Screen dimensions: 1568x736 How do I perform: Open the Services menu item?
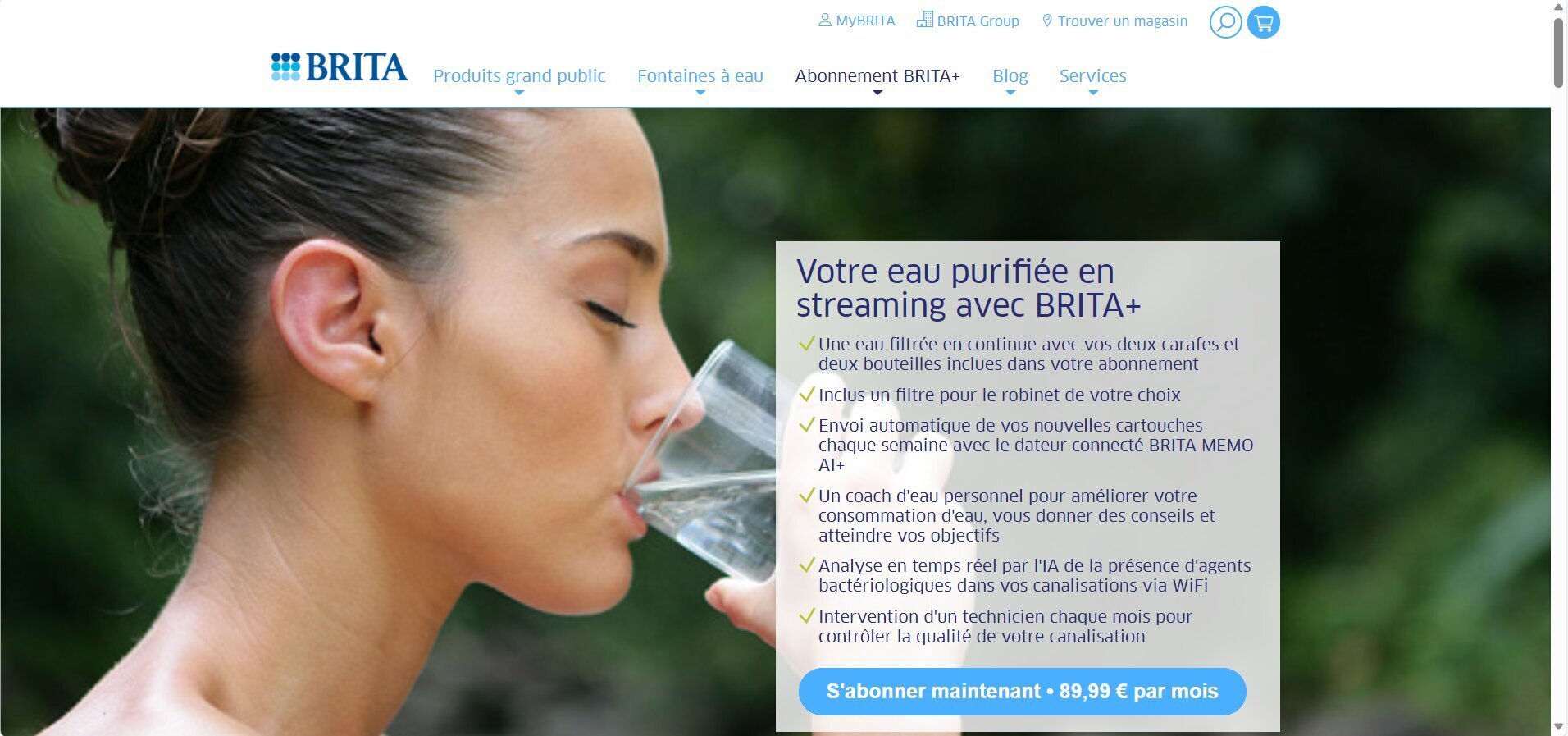(x=1093, y=75)
